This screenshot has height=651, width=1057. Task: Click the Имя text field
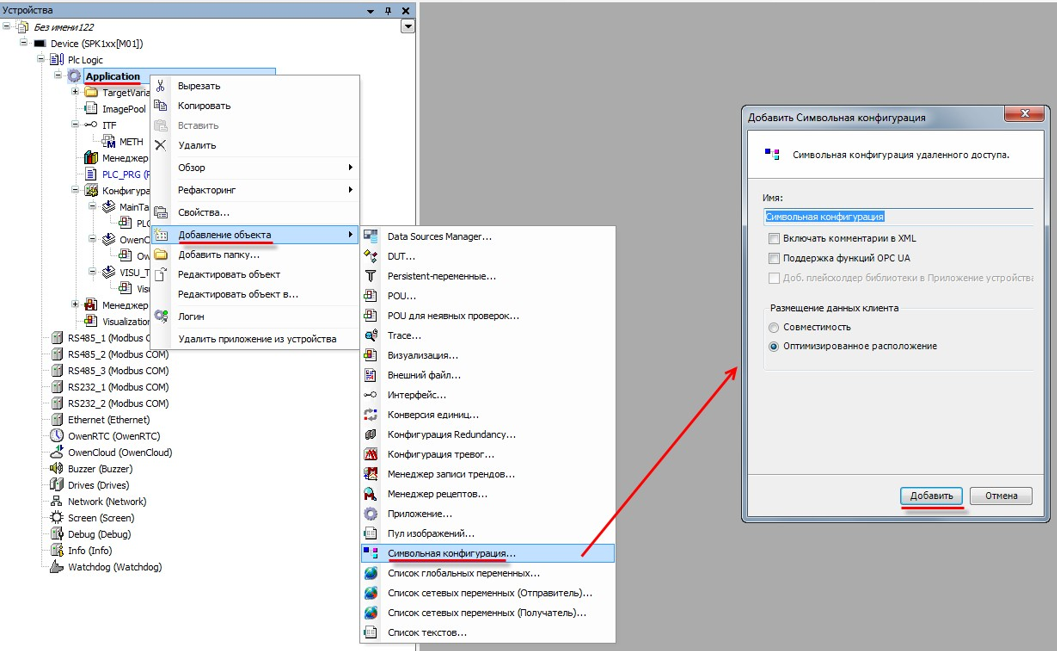(897, 216)
